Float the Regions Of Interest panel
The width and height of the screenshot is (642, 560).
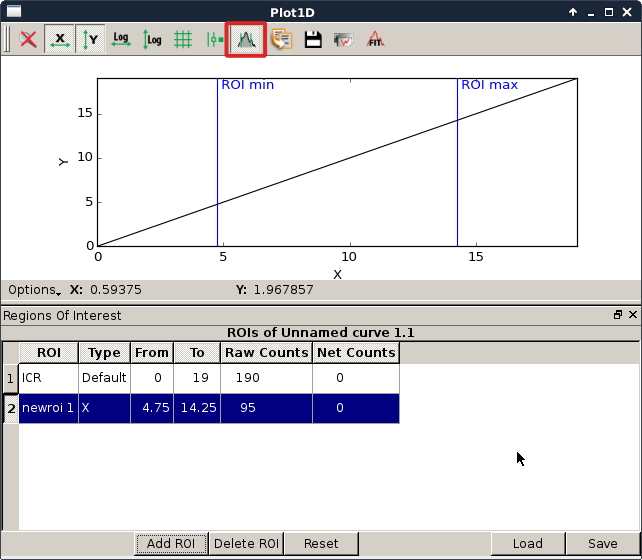pos(618,315)
